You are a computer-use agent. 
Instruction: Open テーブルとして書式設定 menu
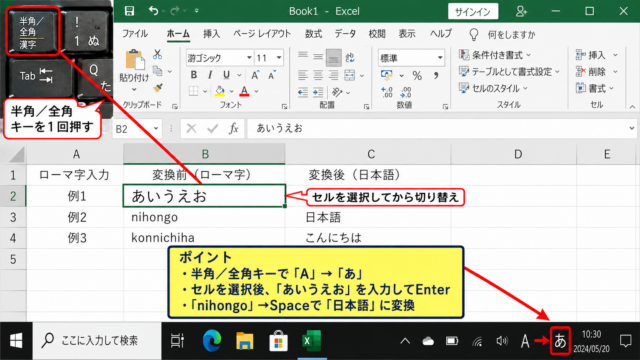(x=509, y=71)
